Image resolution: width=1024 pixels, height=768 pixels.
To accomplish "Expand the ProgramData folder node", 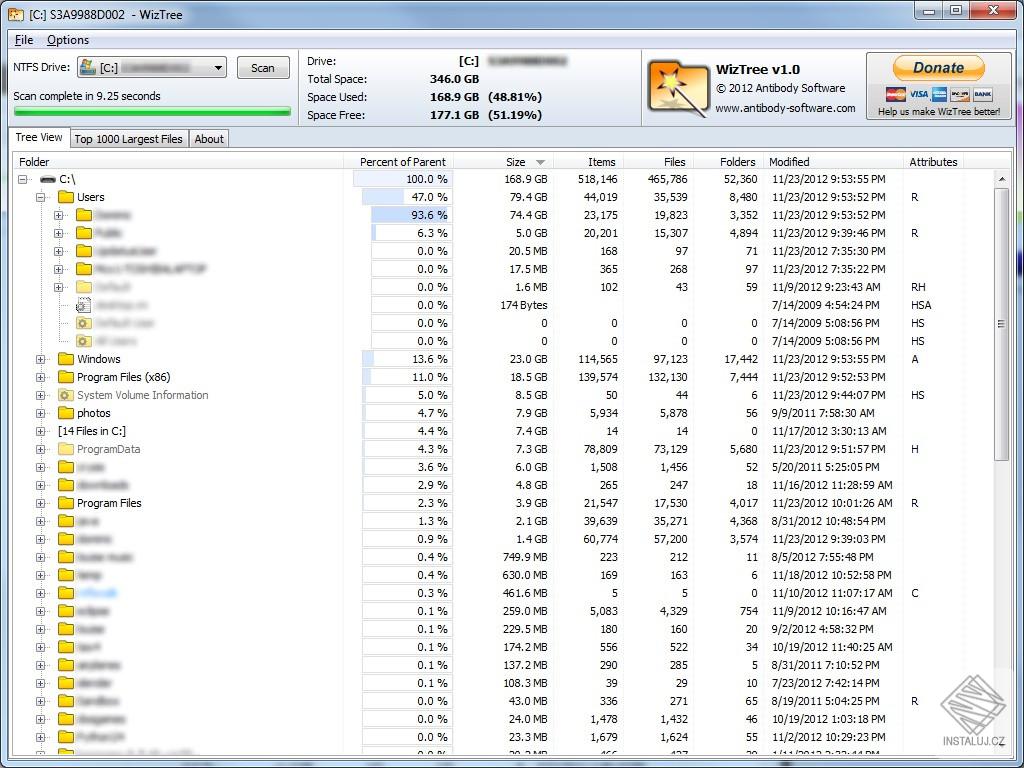I will (x=40, y=449).
